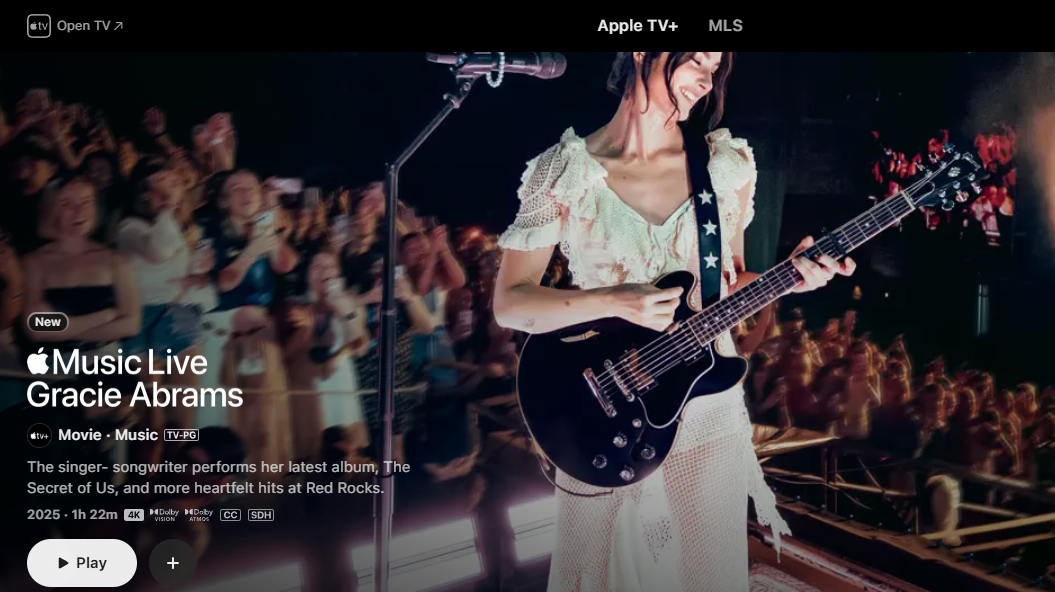The height and width of the screenshot is (592, 1055).
Task: Click the Dolby Atmos badge
Action: point(198,515)
